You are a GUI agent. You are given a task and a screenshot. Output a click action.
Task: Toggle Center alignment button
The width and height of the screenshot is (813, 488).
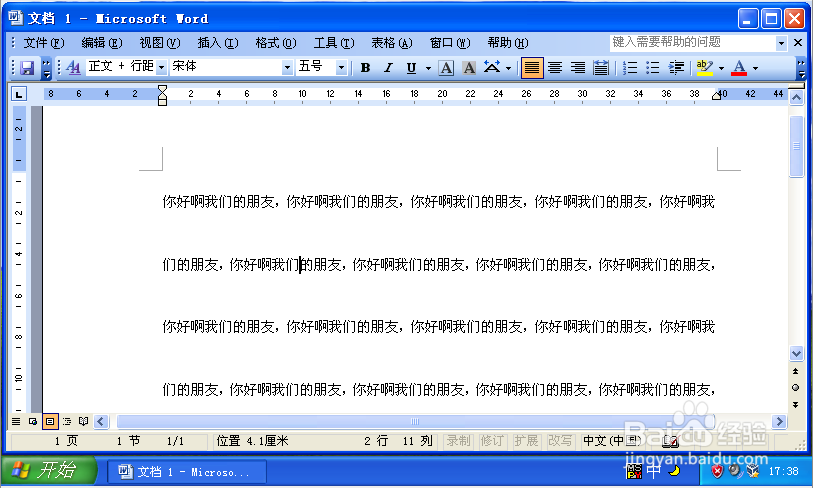(x=555, y=68)
